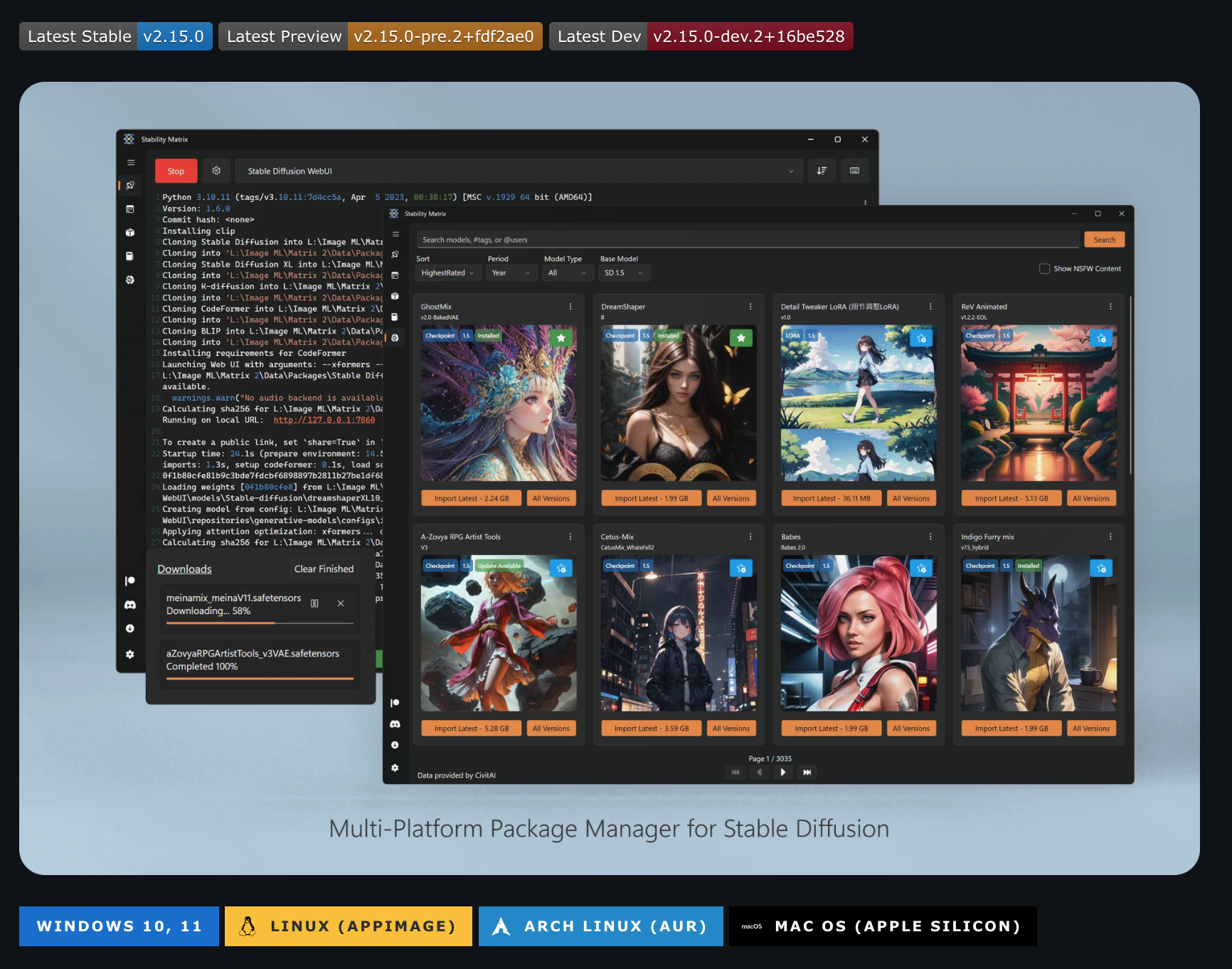Open settings gear in model browser sidebar
The height and width of the screenshot is (969, 1232).
(395, 768)
